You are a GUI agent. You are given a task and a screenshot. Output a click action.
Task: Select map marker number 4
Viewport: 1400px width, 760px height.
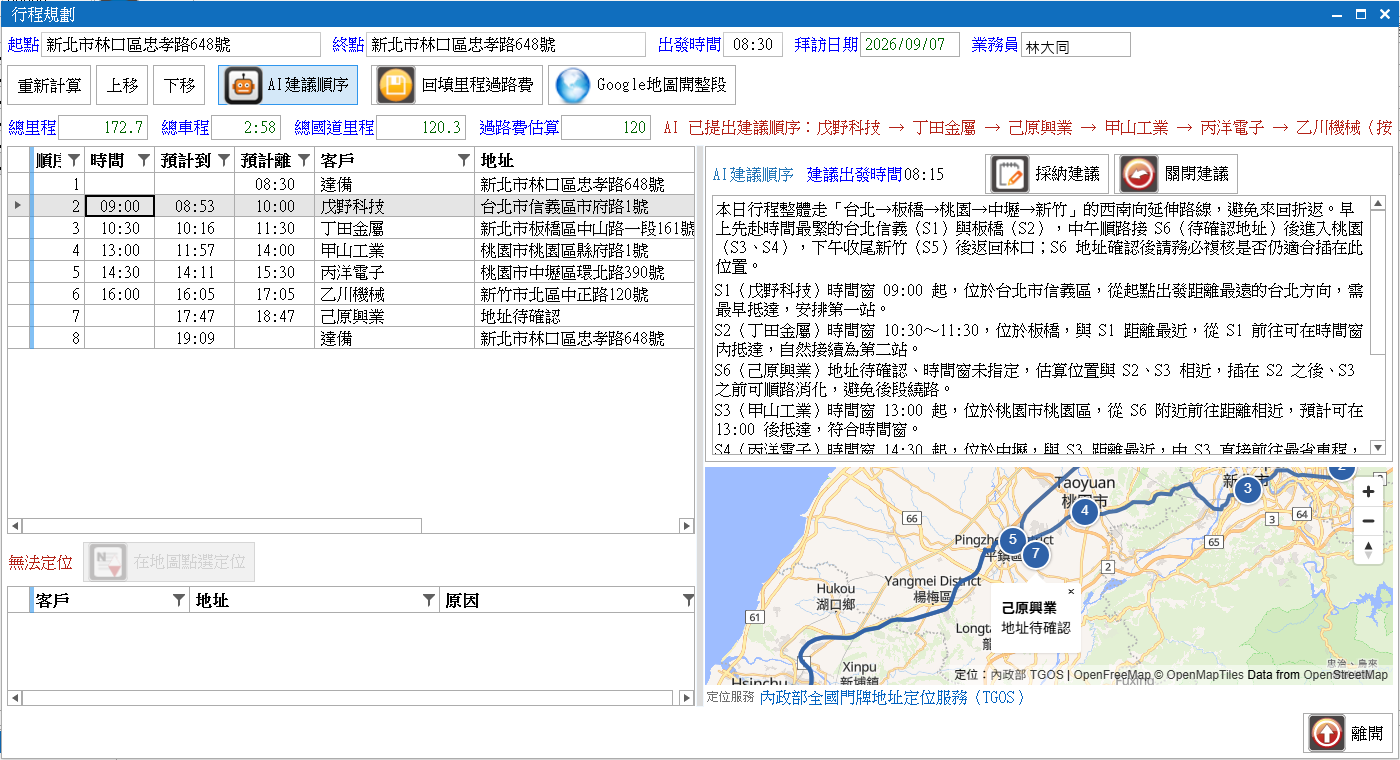tap(1084, 510)
